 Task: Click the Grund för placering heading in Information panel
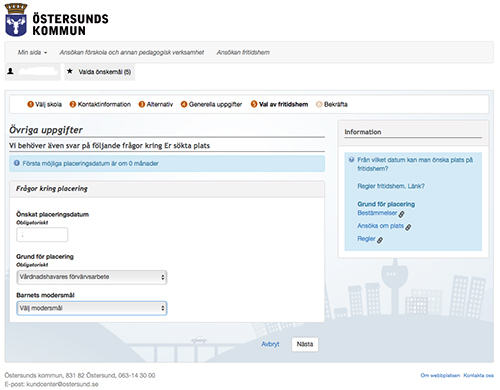tap(386, 204)
